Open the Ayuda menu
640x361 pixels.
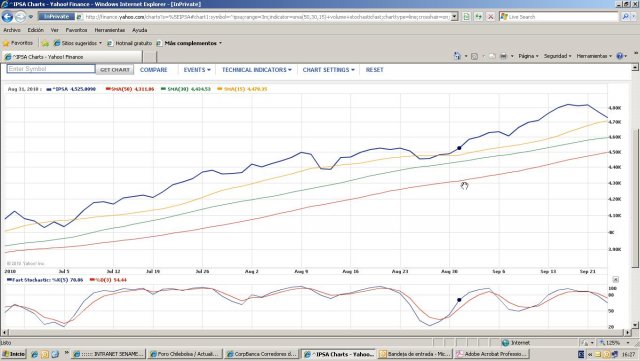point(140,30)
